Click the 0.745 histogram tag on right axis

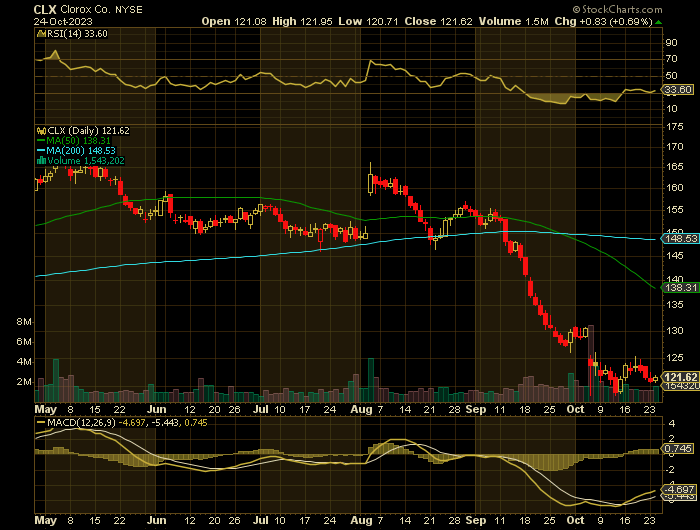click(678, 448)
